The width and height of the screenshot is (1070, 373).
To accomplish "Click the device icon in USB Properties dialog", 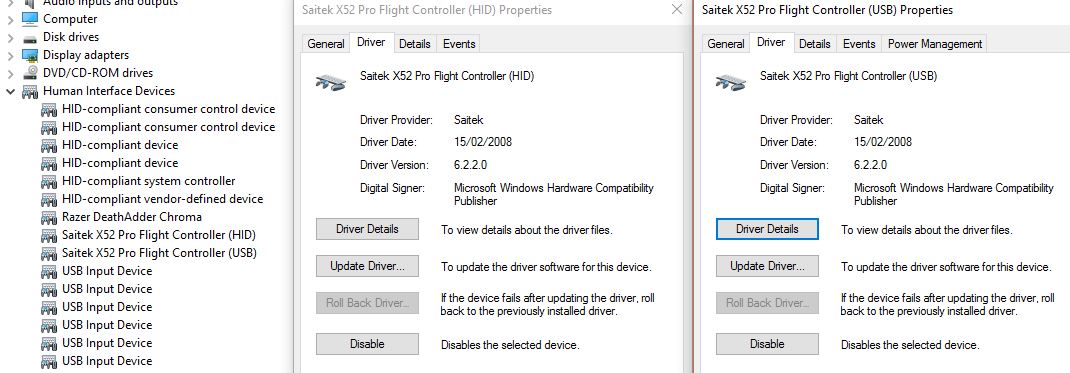I will pyautogui.click(x=731, y=82).
